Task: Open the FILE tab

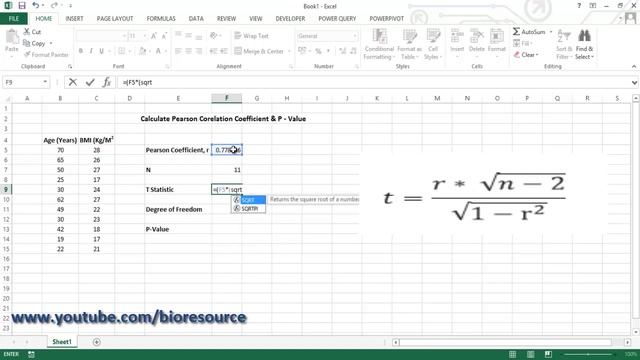Action: tap(13, 18)
